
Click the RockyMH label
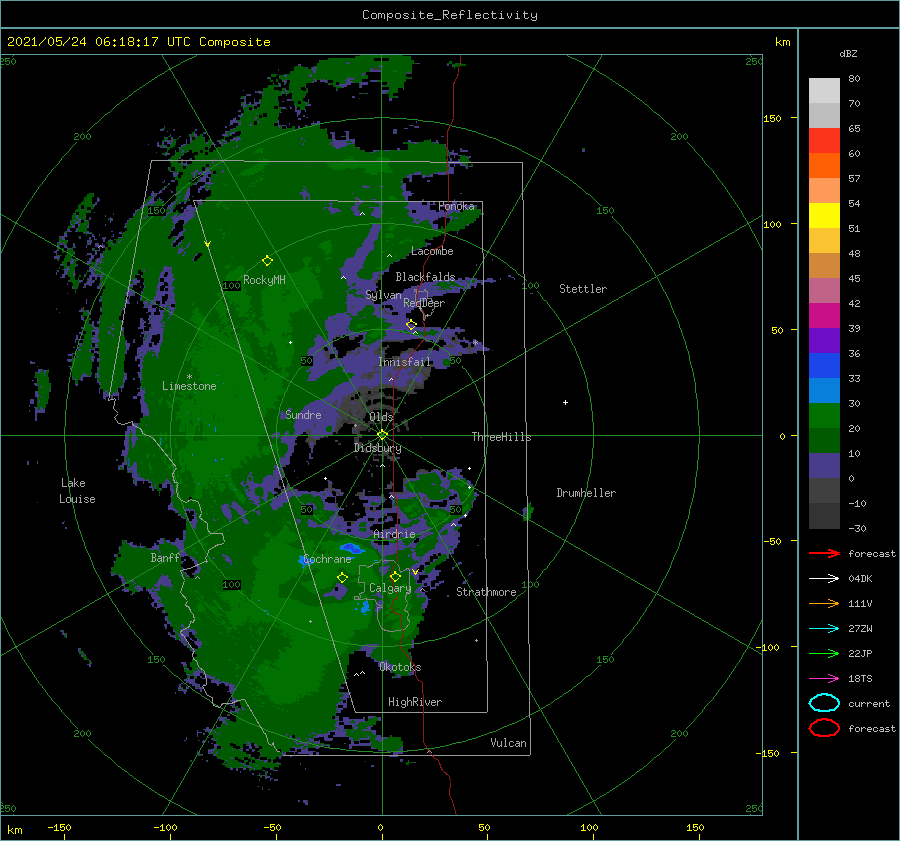(x=264, y=280)
